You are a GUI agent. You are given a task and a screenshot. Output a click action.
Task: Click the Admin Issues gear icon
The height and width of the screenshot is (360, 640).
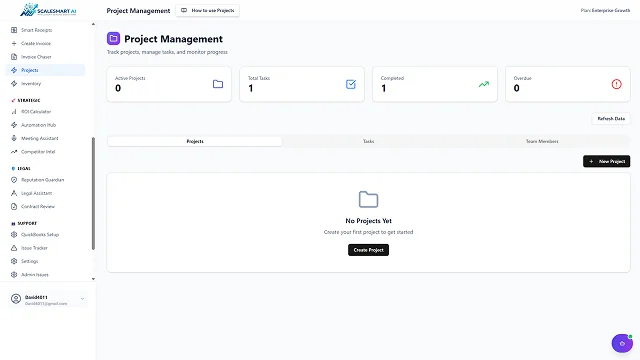[x=14, y=275]
